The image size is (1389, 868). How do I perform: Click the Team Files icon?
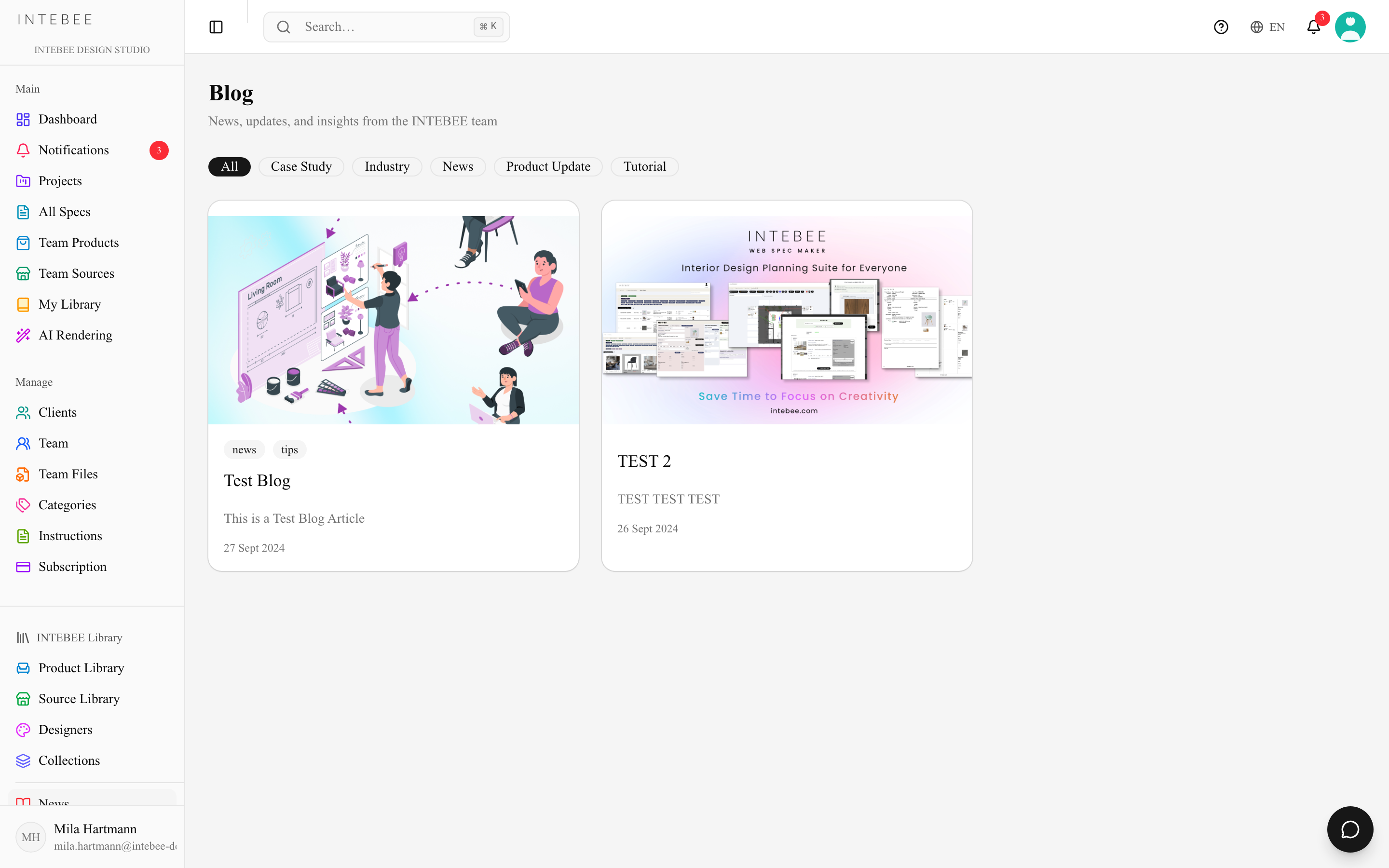pyautogui.click(x=23, y=474)
